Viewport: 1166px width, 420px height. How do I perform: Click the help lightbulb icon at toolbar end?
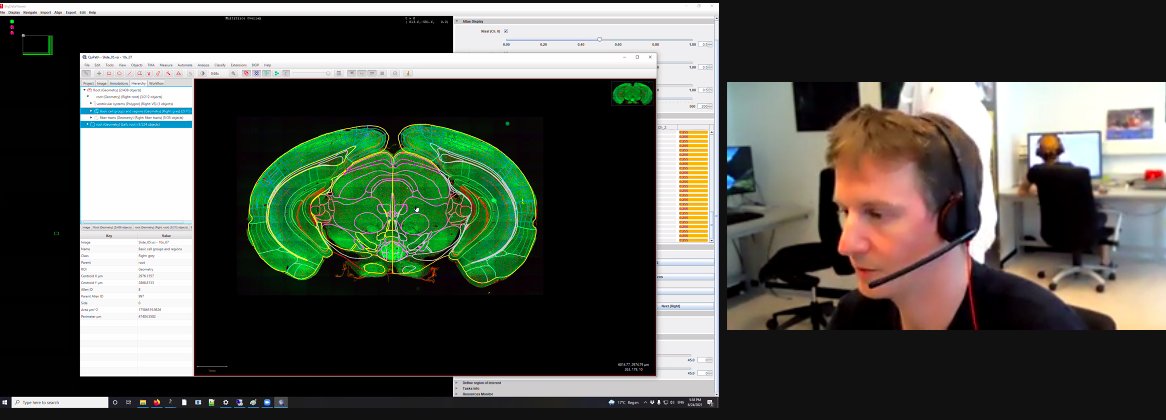408,74
